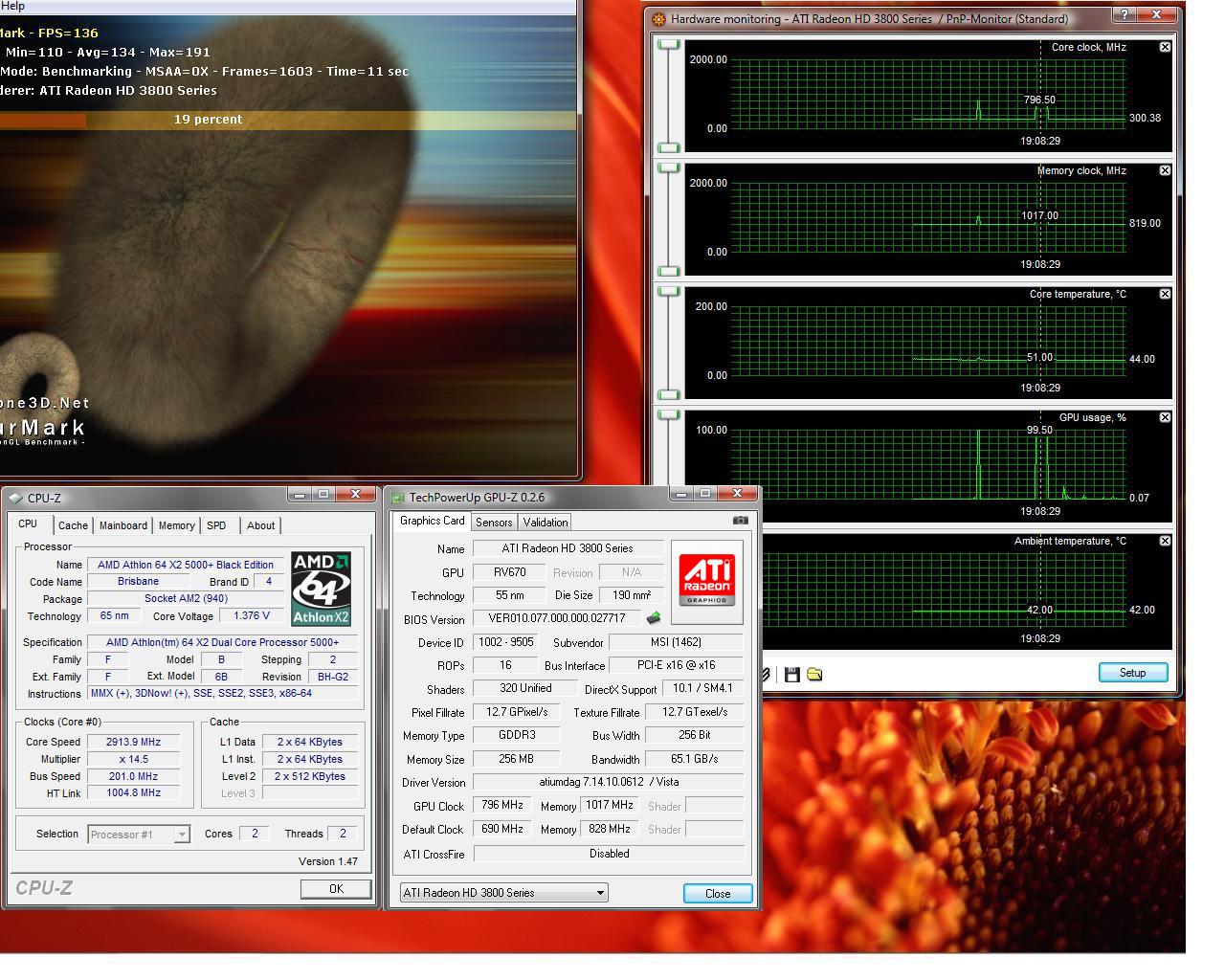This screenshot has height=980, width=1225.
Task: Click the Multiplier value x 14.5
Action: coord(134,759)
